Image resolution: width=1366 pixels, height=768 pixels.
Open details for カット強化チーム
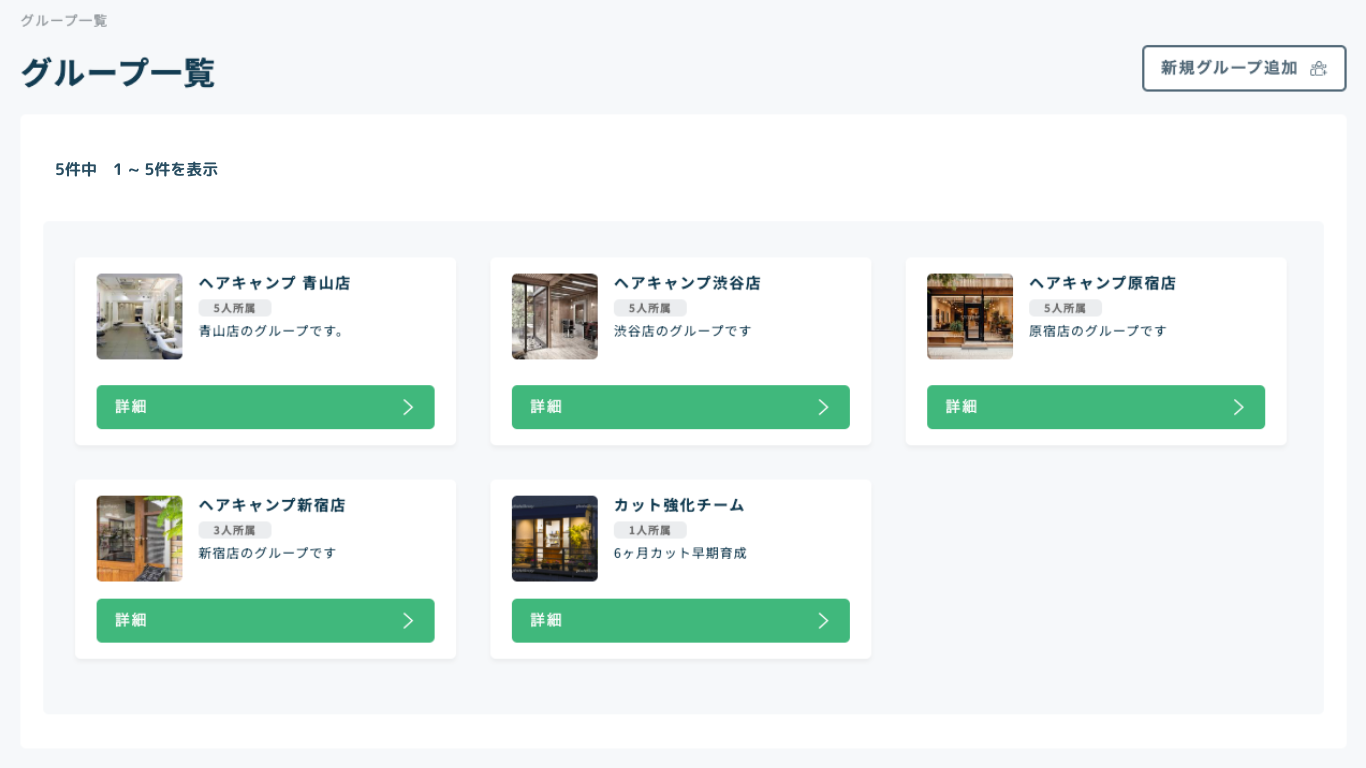tap(680, 621)
